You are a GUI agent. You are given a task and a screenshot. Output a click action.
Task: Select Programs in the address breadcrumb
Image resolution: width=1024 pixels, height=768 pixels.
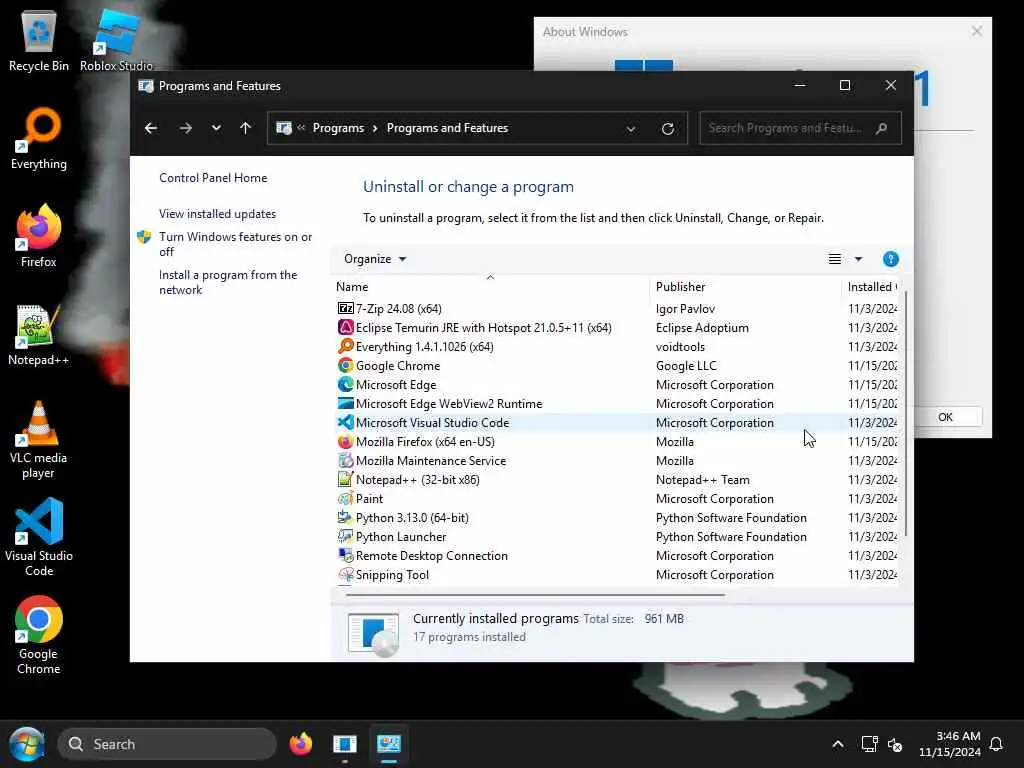tap(338, 128)
